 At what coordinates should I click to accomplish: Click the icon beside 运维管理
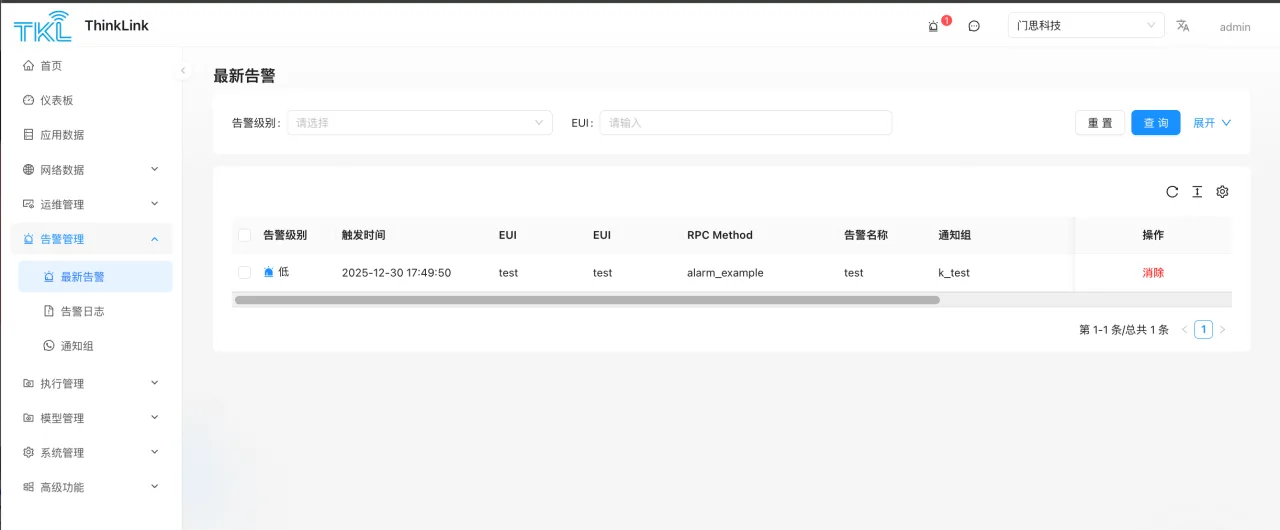point(29,204)
